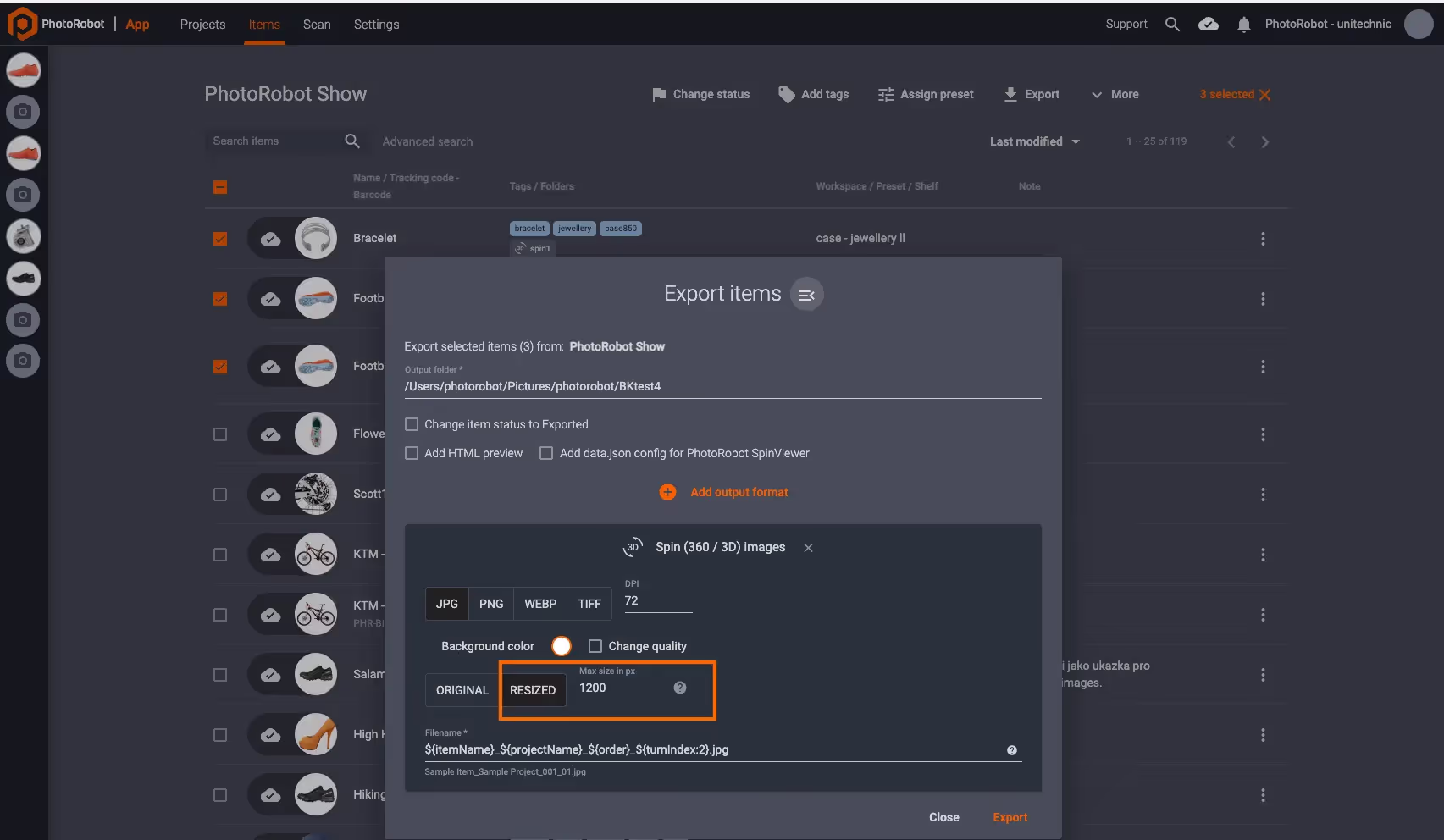
Task: Click the bracelet tag chip
Action: click(529, 229)
